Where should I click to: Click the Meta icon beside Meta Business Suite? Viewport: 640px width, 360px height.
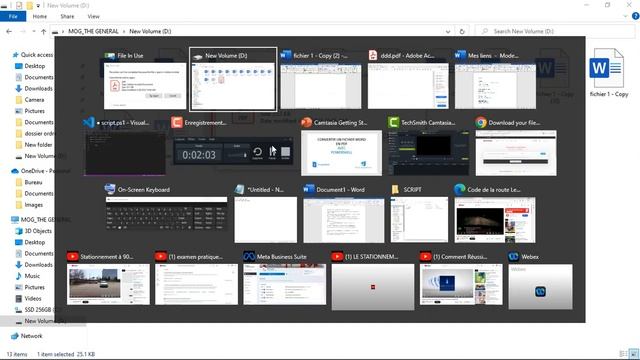point(249,256)
